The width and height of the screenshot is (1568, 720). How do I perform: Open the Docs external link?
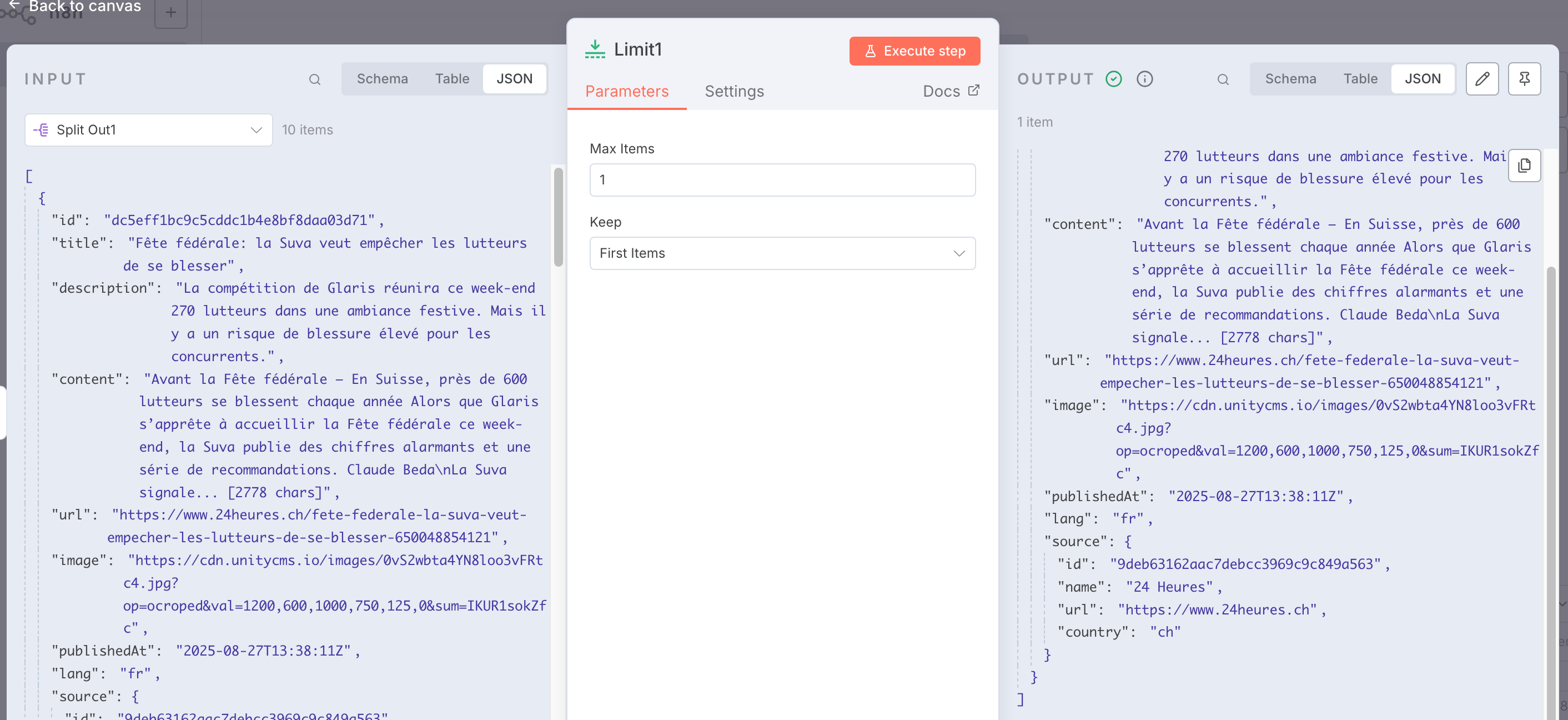[950, 91]
